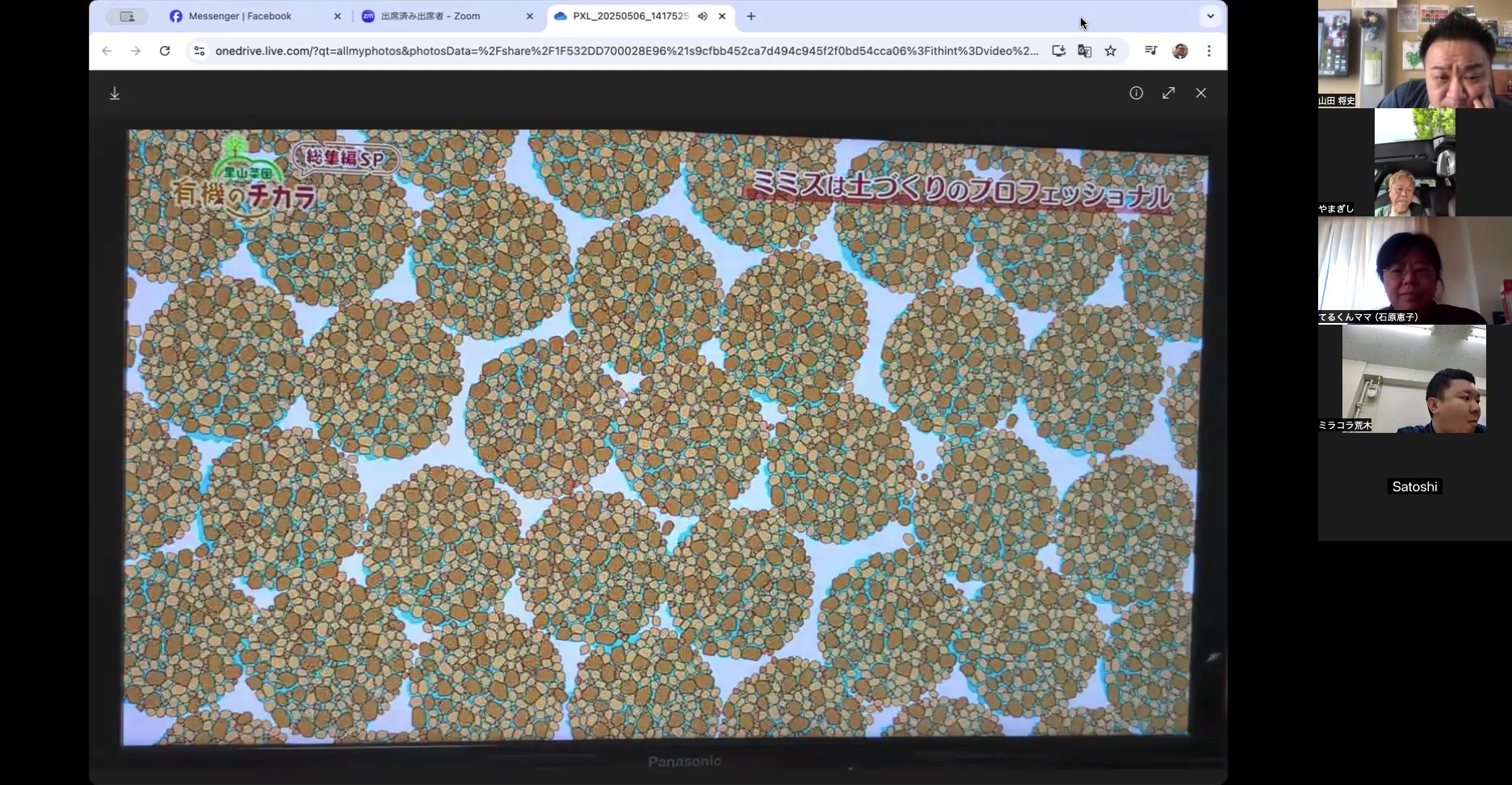Open the Chrome profile avatar
The width and height of the screenshot is (1512, 785).
(1180, 51)
